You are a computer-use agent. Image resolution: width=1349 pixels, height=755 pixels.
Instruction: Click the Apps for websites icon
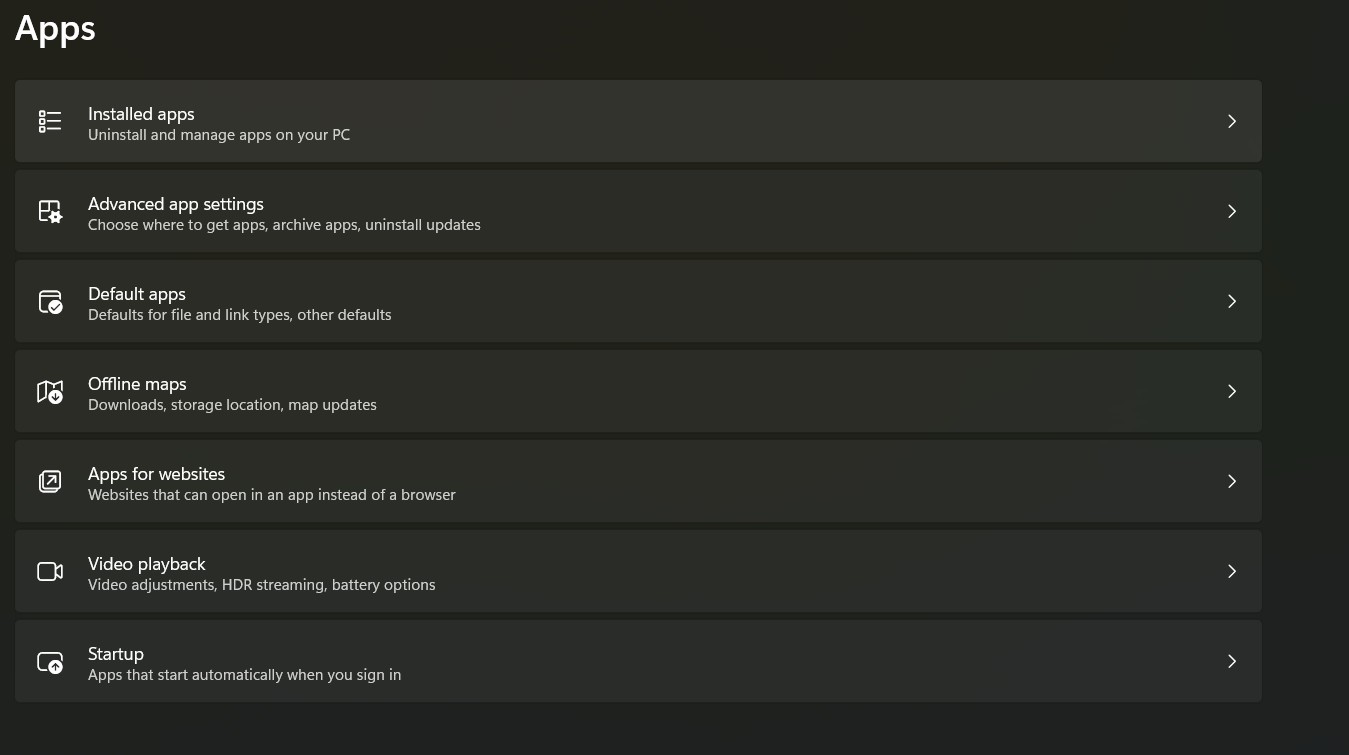click(50, 481)
